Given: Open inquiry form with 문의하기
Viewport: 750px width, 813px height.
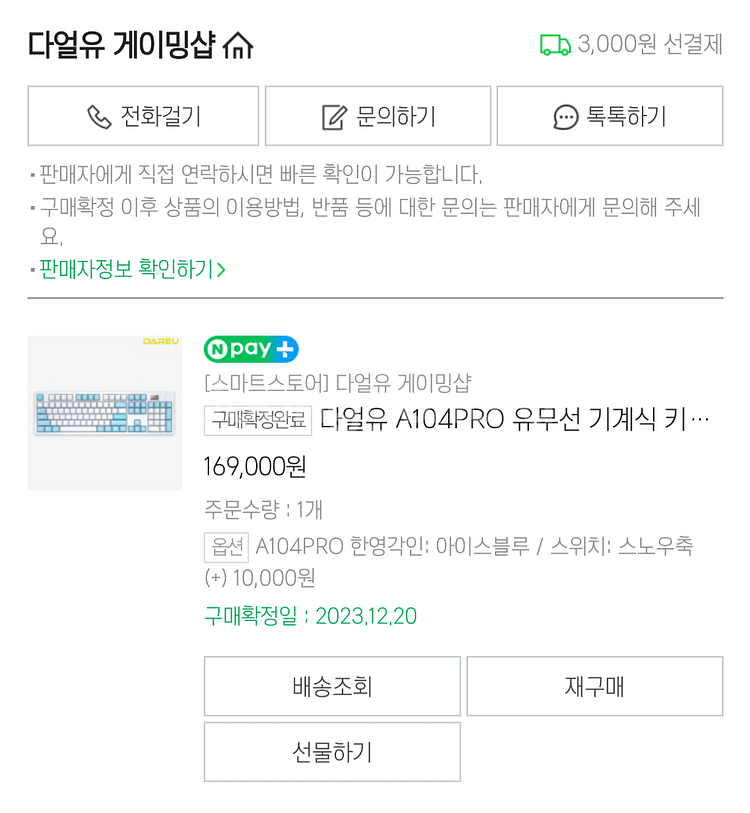Looking at the screenshot, I should (376, 115).
